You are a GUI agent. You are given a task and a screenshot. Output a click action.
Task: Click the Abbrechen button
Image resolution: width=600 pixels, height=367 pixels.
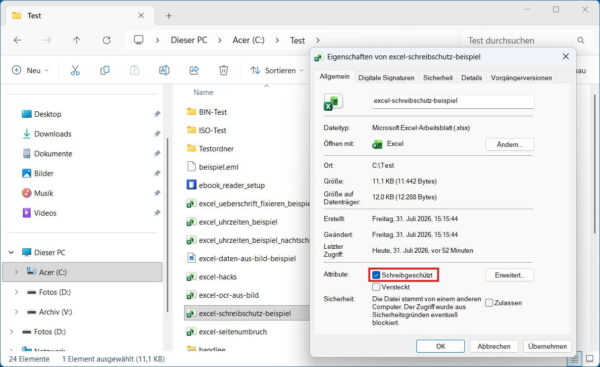coord(494,346)
